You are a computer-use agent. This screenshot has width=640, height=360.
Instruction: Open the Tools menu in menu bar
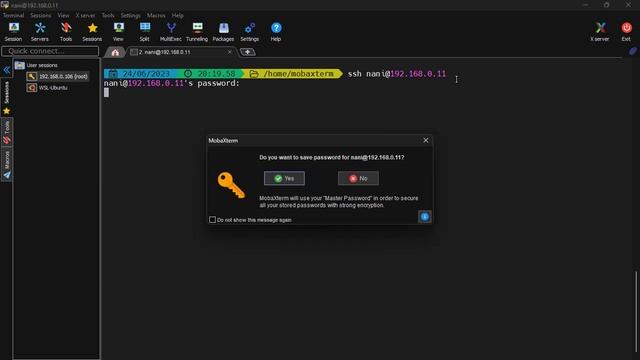point(108,16)
